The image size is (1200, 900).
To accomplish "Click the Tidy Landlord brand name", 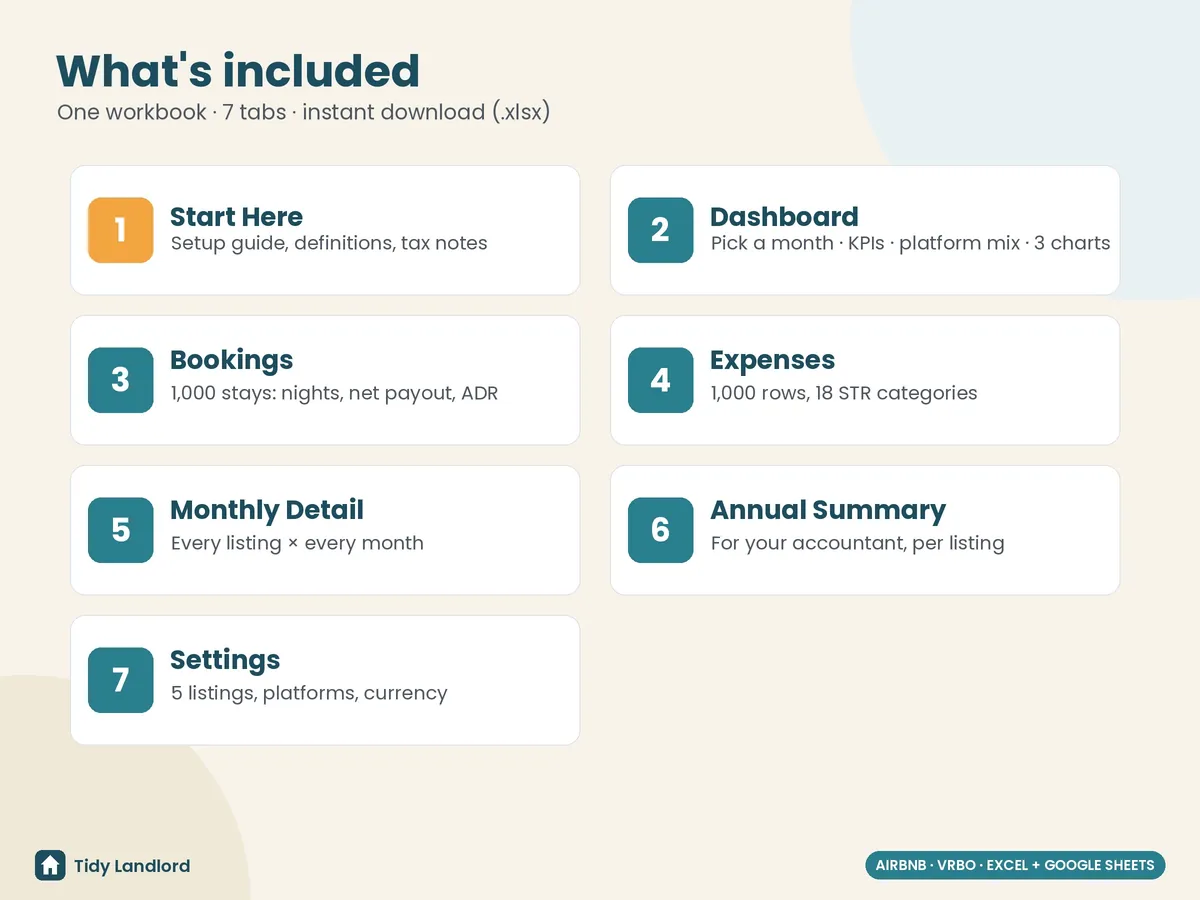I will (132, 866).
